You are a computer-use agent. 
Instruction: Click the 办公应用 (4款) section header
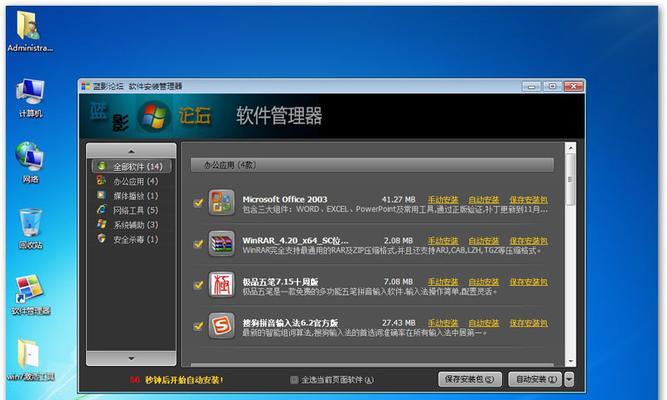[372, 165]
